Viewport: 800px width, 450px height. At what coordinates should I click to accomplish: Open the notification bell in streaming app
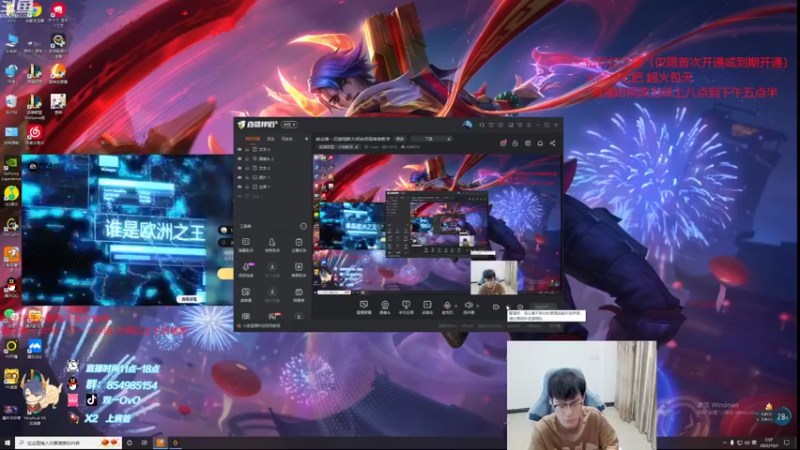(540, 143)
